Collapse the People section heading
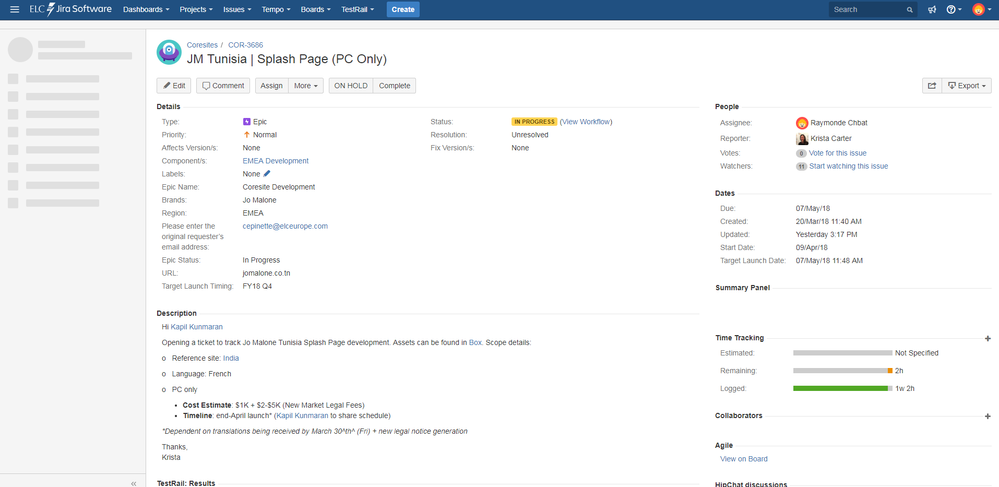This screenshot has width=999, height=487. [727, 106]
